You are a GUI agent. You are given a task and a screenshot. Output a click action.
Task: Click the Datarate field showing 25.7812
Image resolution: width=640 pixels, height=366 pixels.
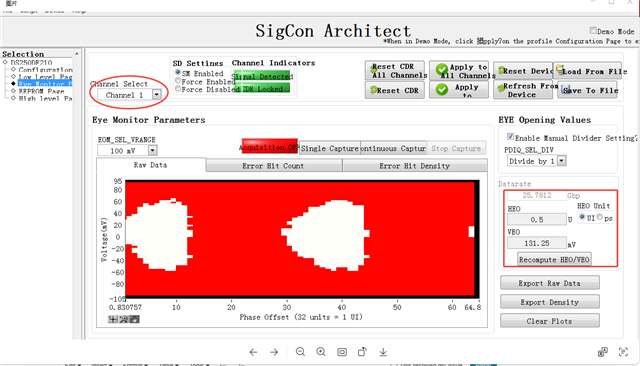[x=537, y=195]
